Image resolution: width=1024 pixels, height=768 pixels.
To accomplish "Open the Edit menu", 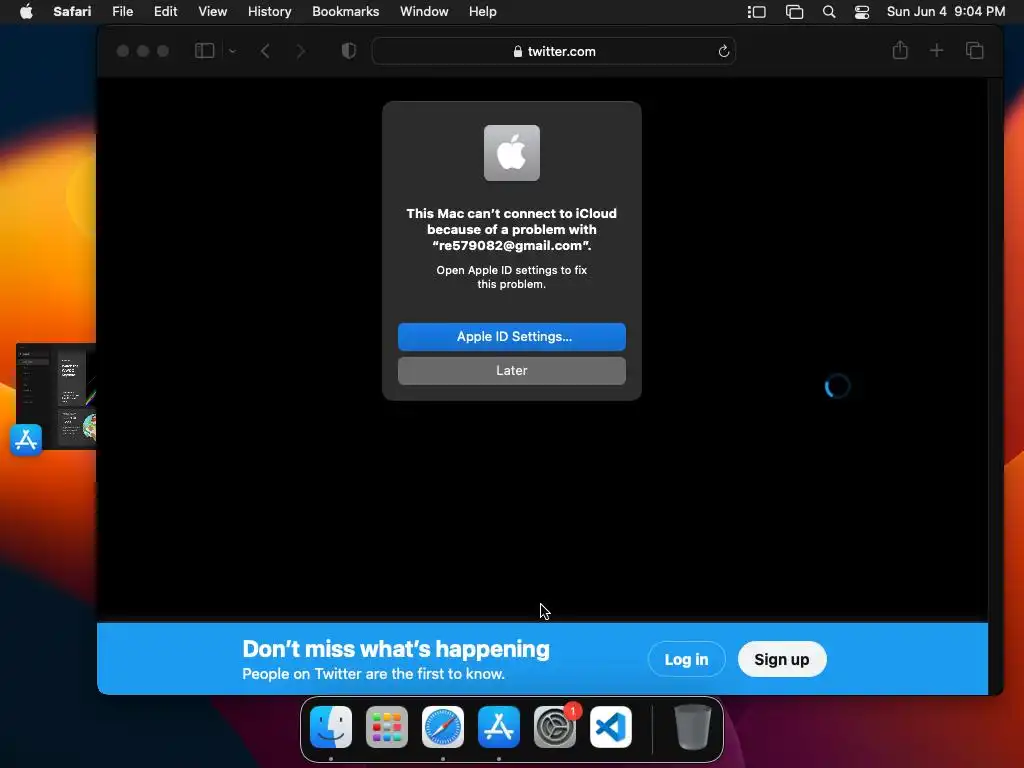I will [165, 12].
